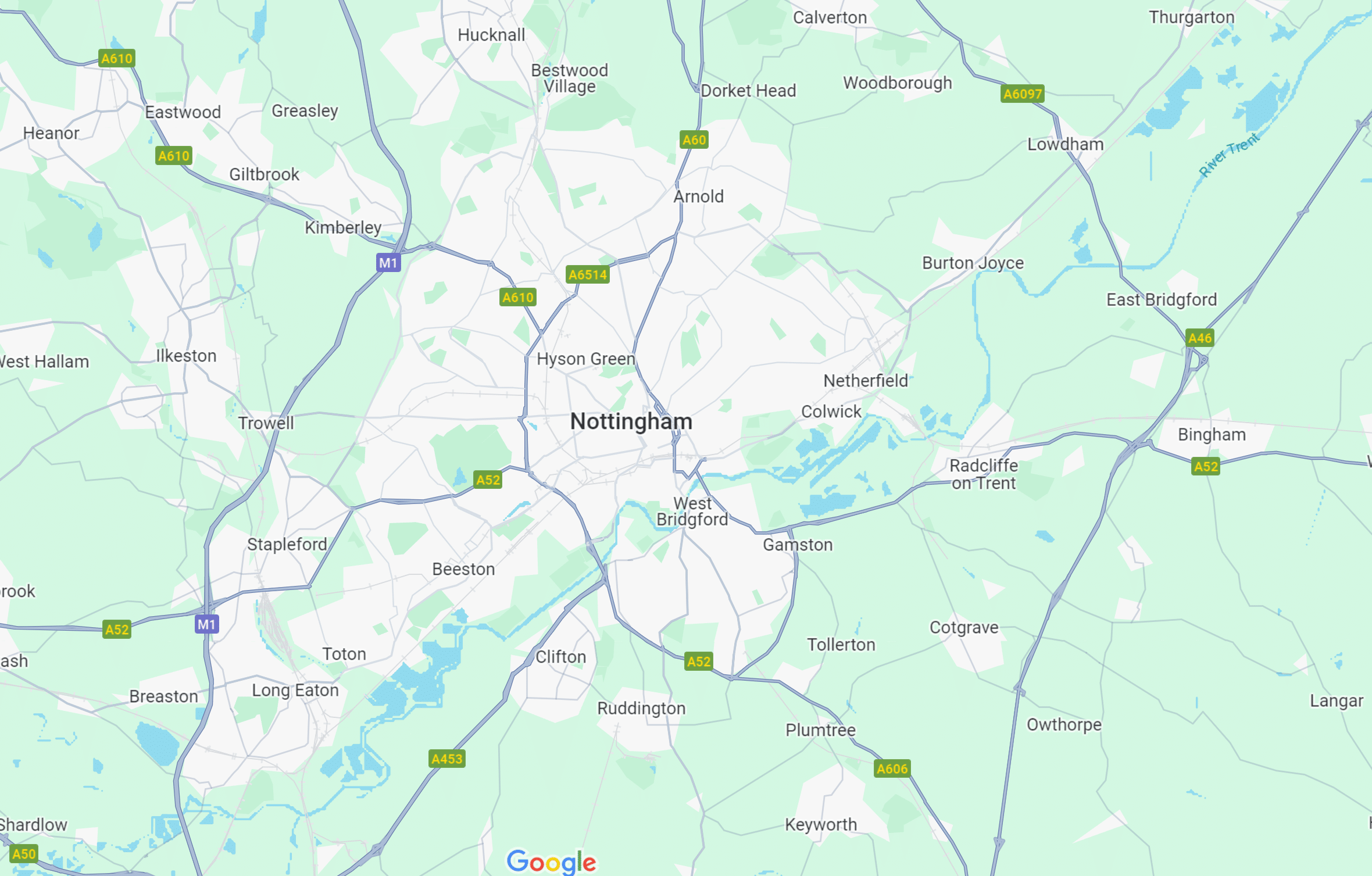
Task: Select the A453 road badge
Action: (447, 759)
